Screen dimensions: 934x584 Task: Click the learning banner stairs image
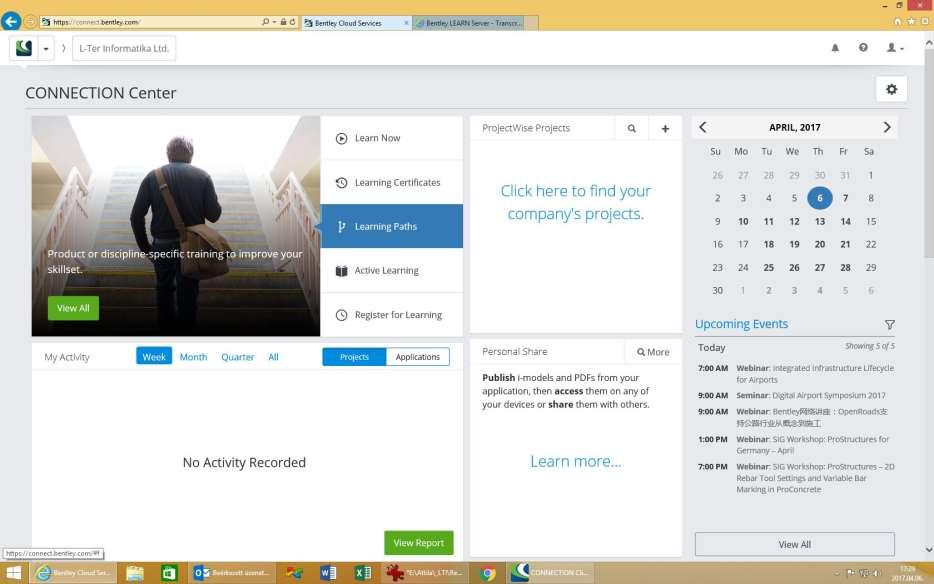[x=176, y=226]
